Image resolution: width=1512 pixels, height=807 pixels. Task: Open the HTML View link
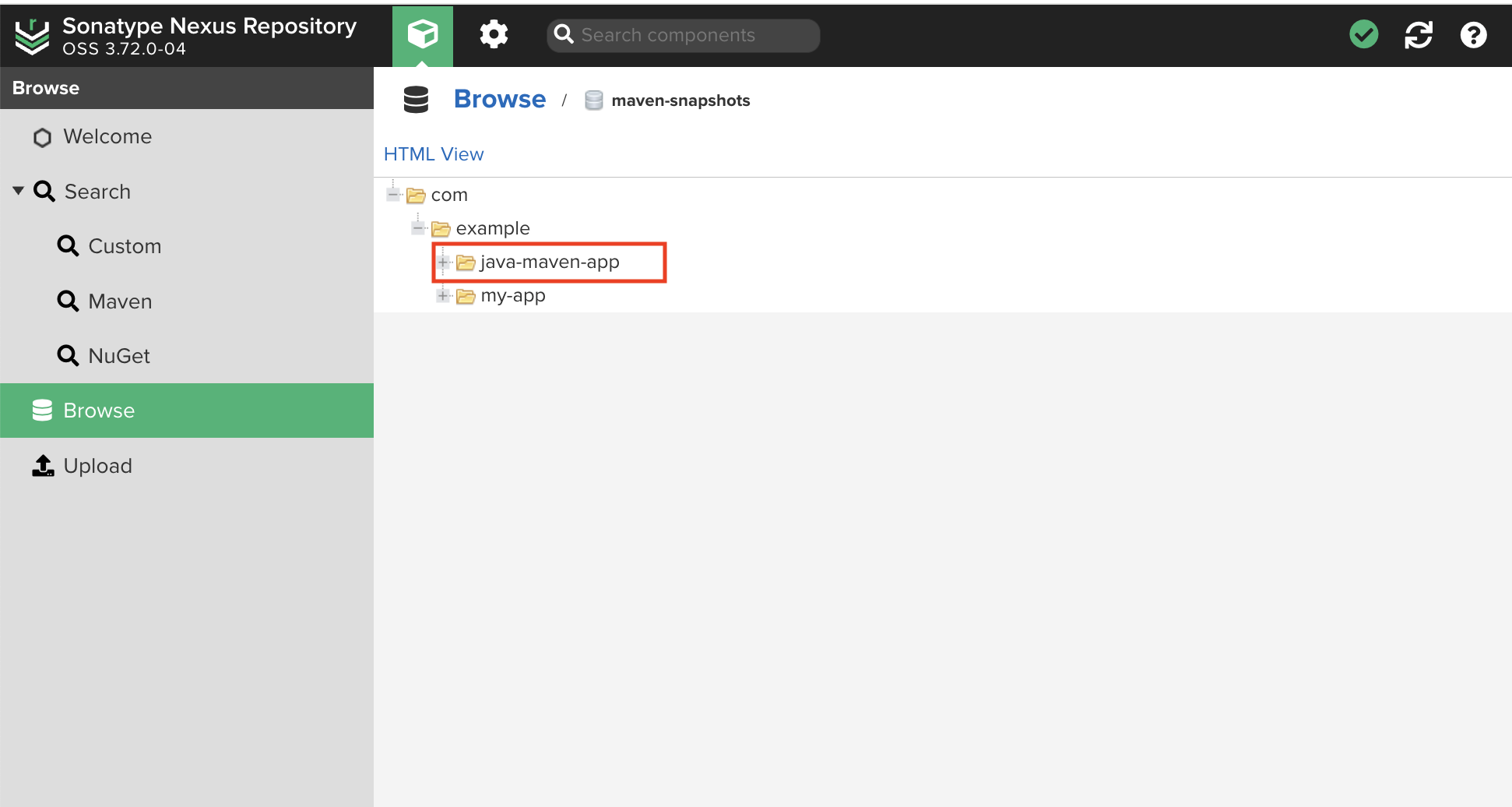[x=434, y=154]
